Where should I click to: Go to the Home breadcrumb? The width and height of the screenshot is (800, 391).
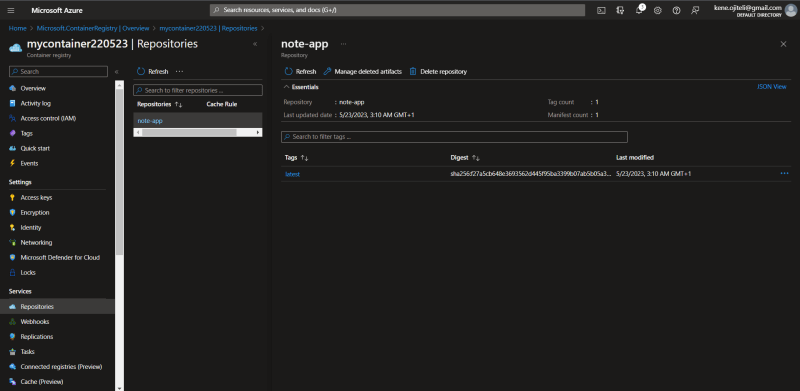point(17,29)
